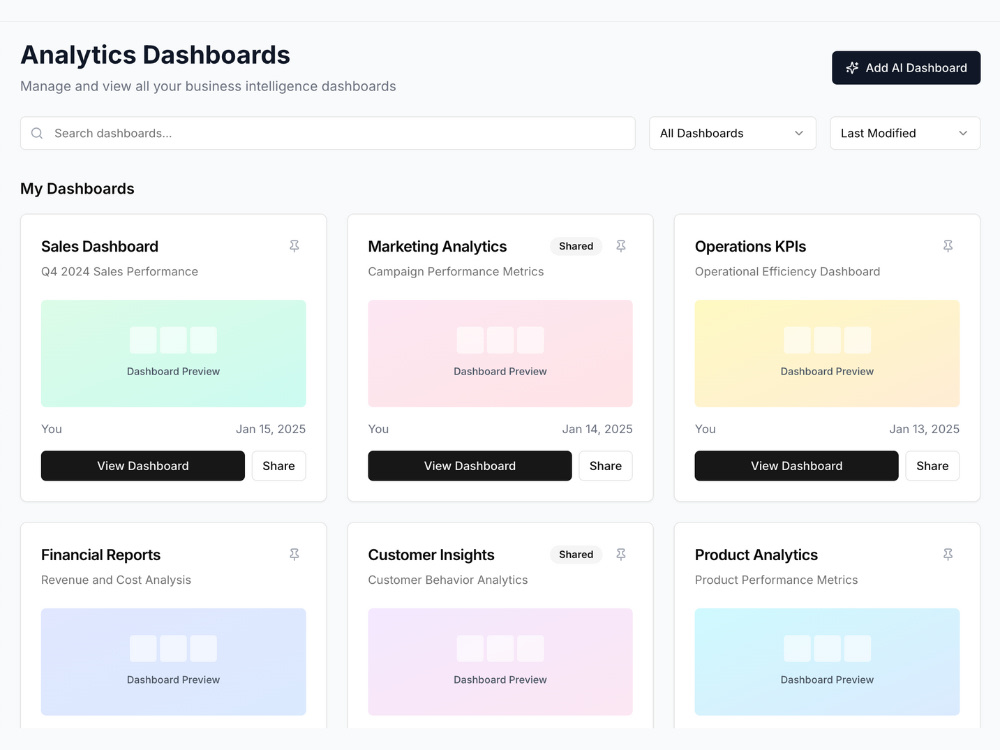Click the My Dashboards section heading
This screenshot has width=1000, height=750.
[x=77, y=189]
